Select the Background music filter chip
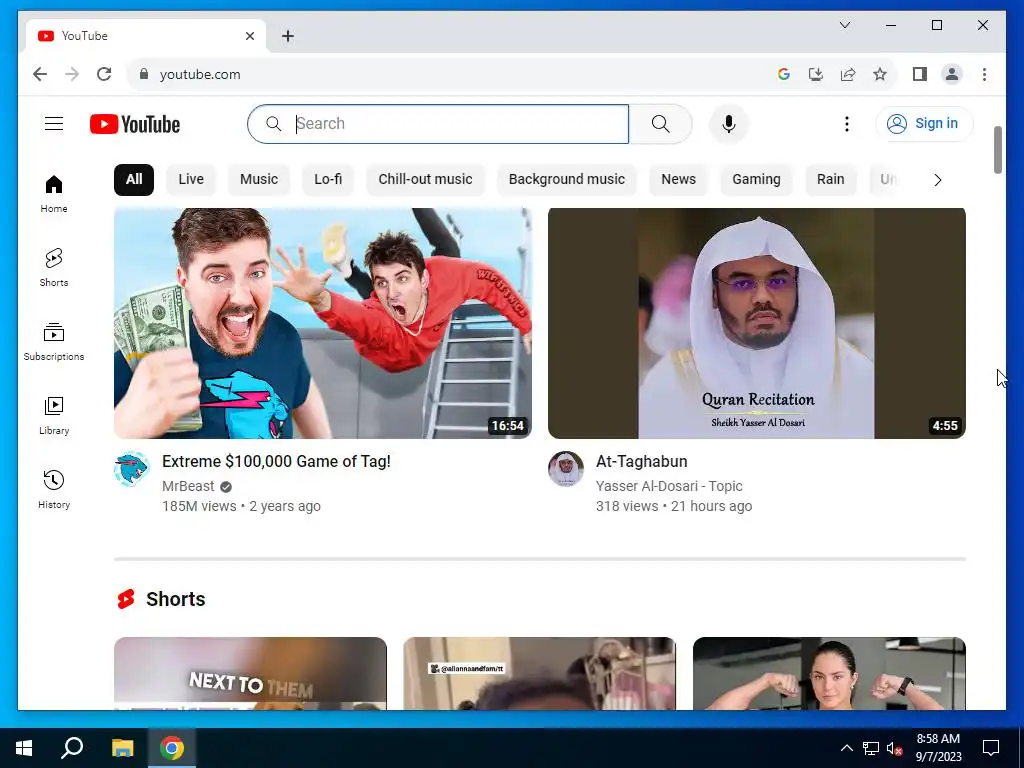 (x=566, y=180)
